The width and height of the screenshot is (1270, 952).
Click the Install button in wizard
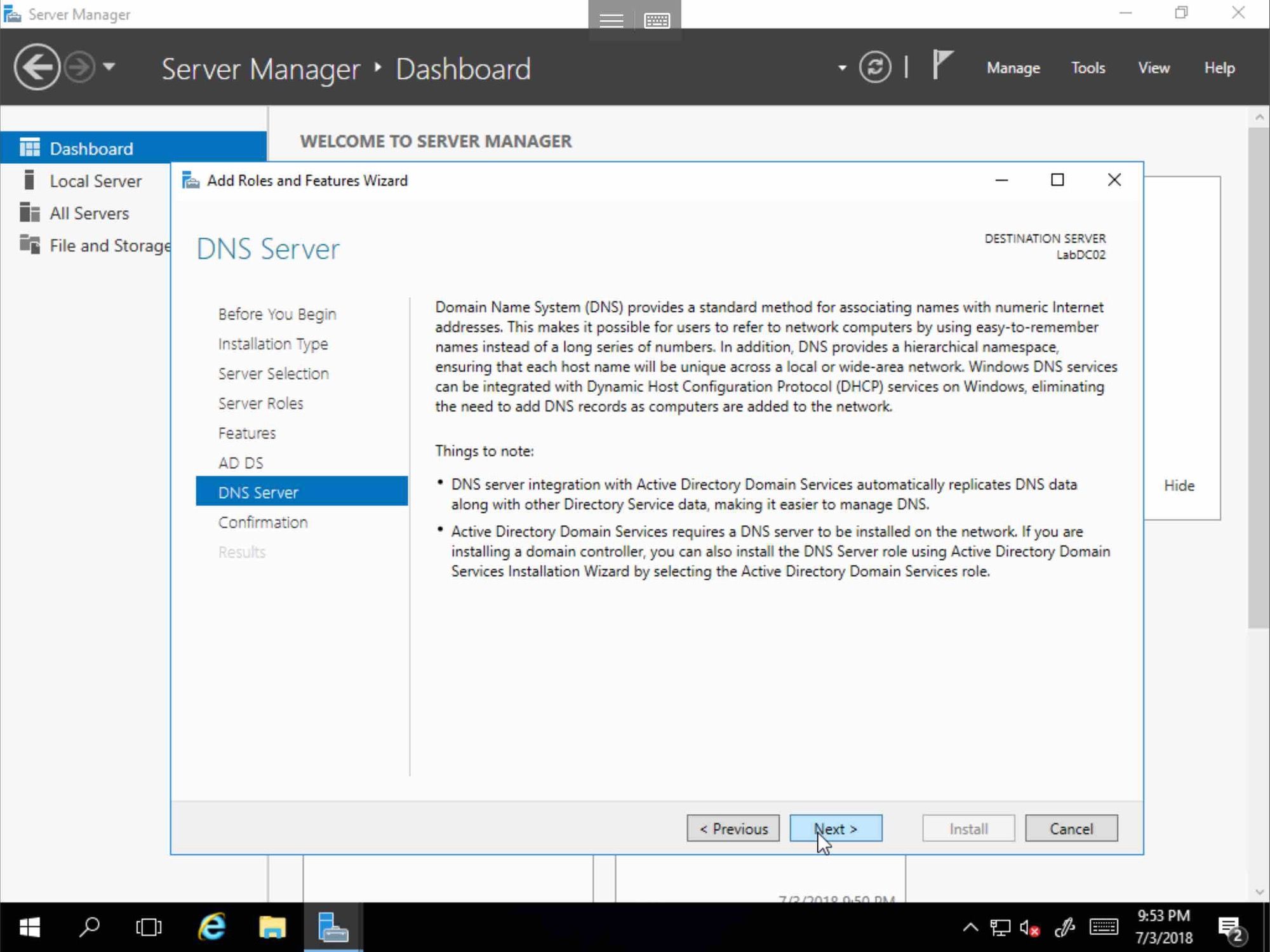[968, 829]
